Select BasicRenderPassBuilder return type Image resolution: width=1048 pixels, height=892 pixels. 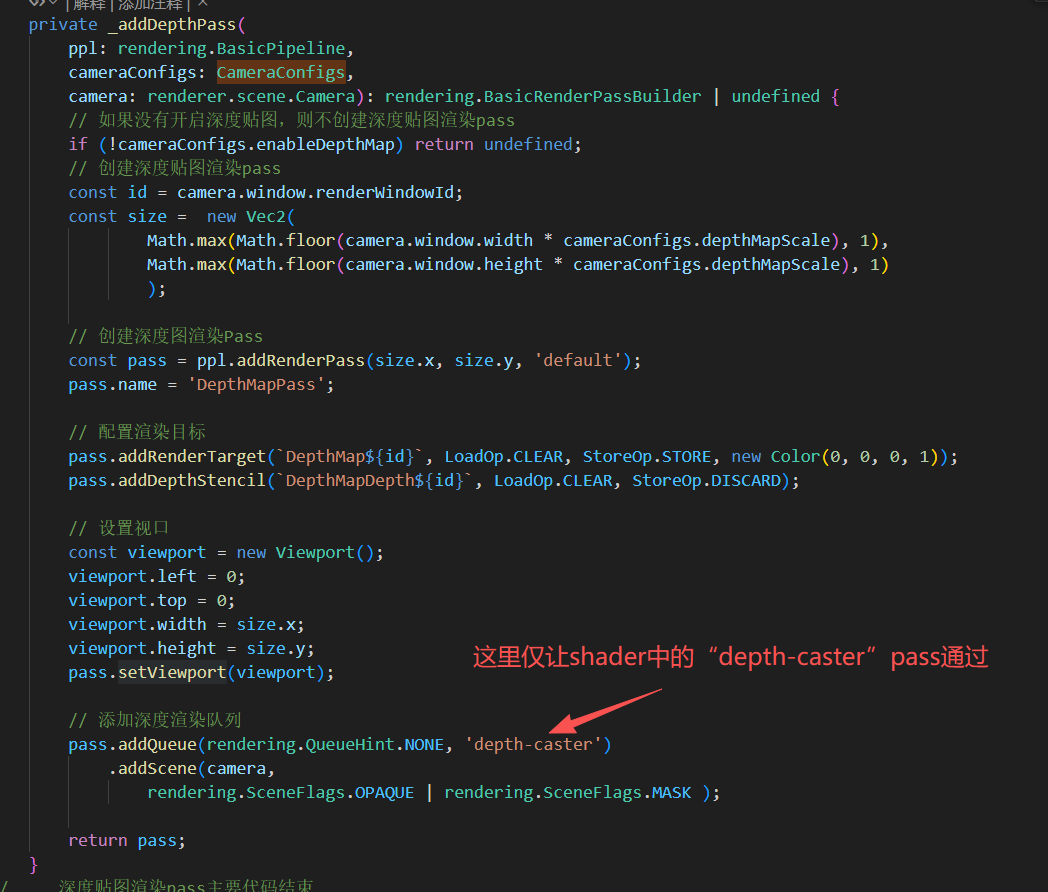click(592, 97)
